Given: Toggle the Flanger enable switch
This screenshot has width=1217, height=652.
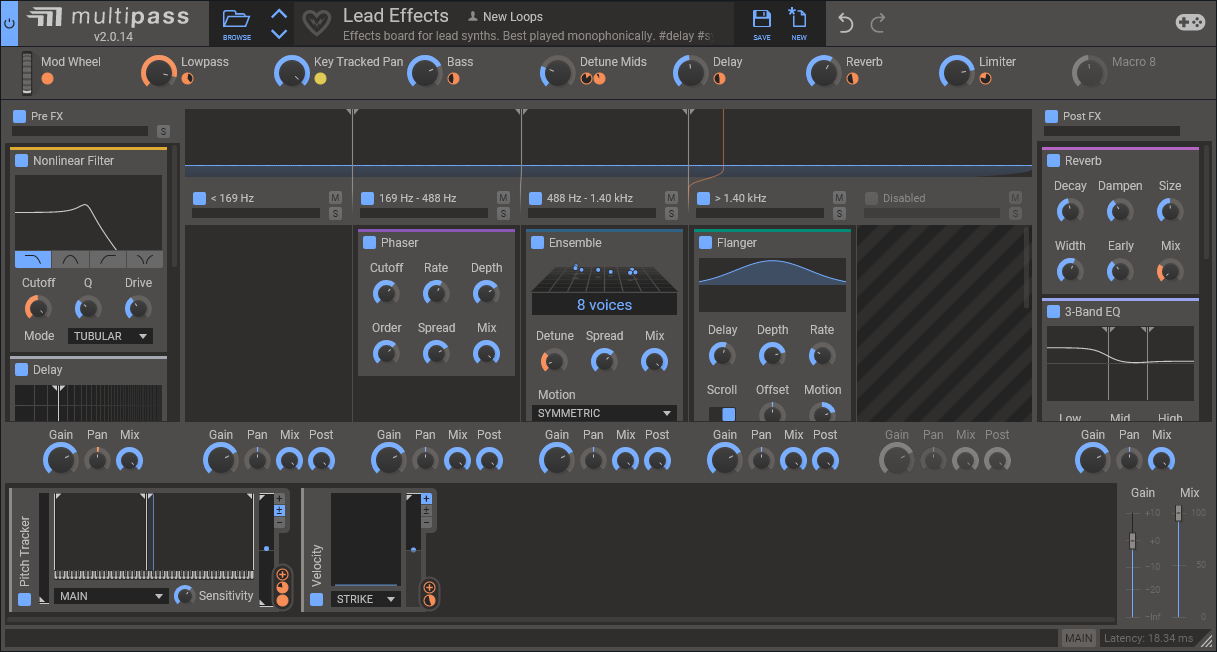Looking at the screenshot, I should 705,243.
